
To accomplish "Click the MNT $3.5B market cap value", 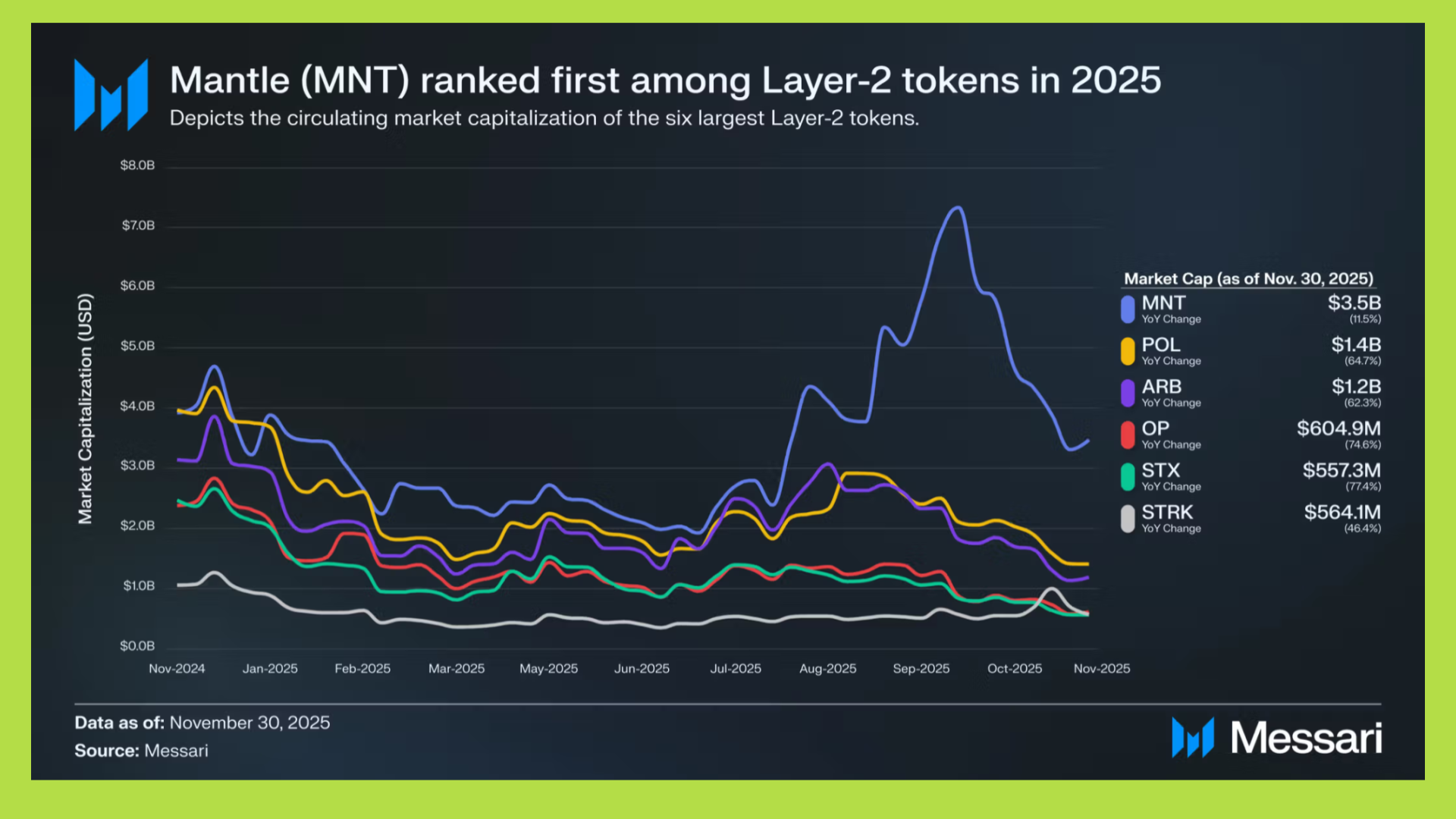I will [x=1354, y=303].
